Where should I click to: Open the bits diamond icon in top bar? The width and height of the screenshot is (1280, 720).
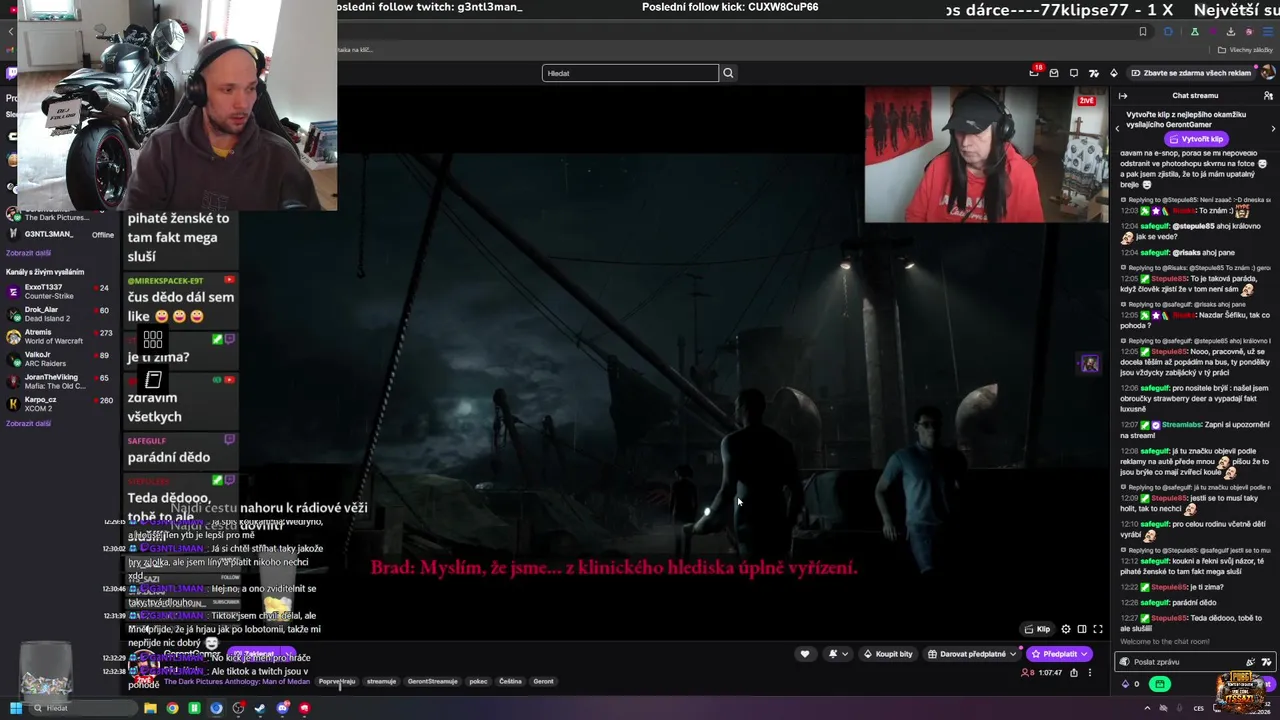[1114, 73]
